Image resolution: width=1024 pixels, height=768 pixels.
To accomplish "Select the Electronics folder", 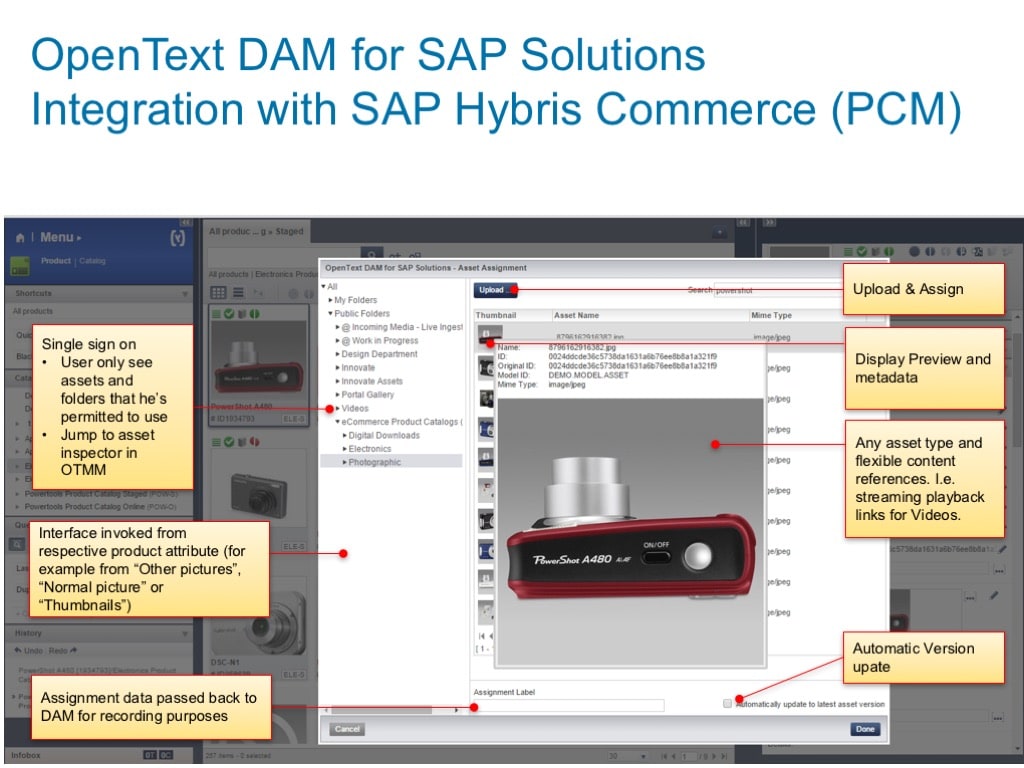I will click(370, 449).
